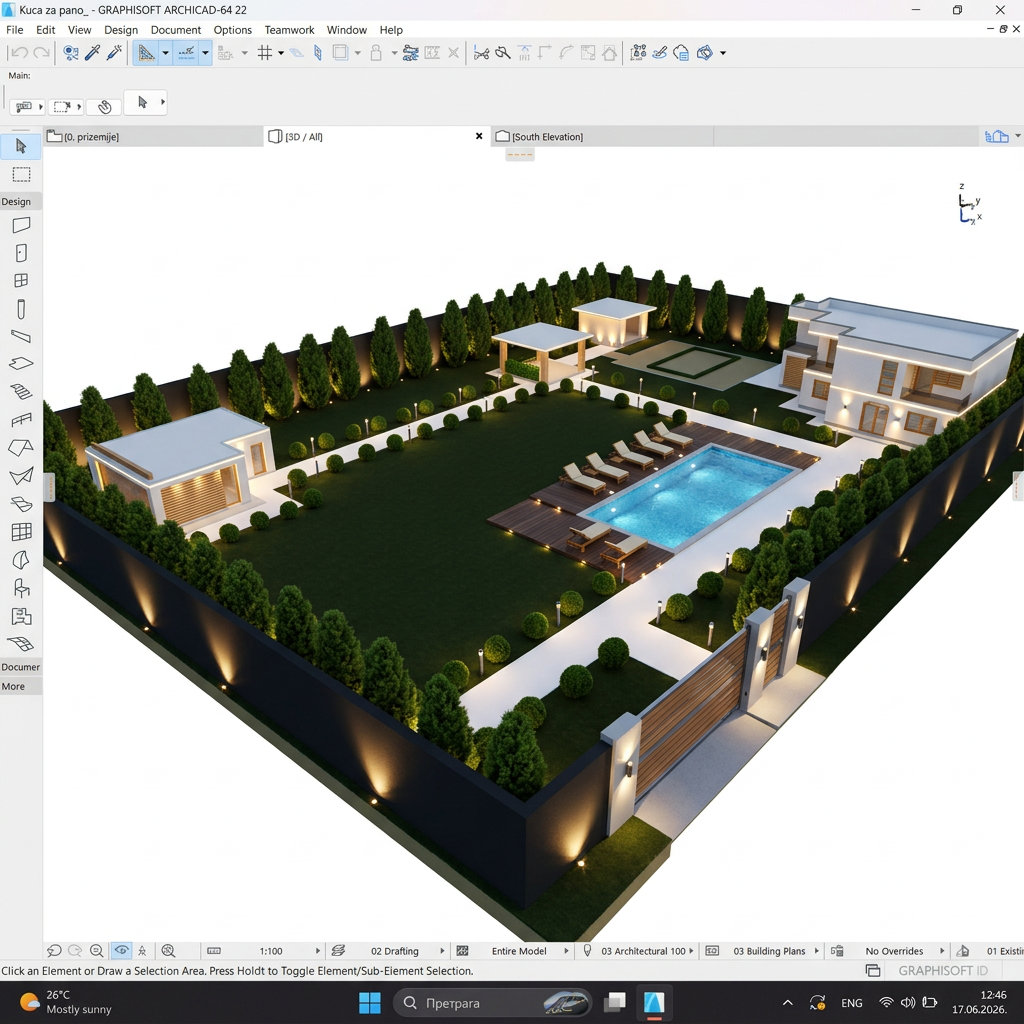1024x1024 pixels.
Task: Toggle the Explore walking-figure mode
Action: pyautogui.click(x=142, y=951)
